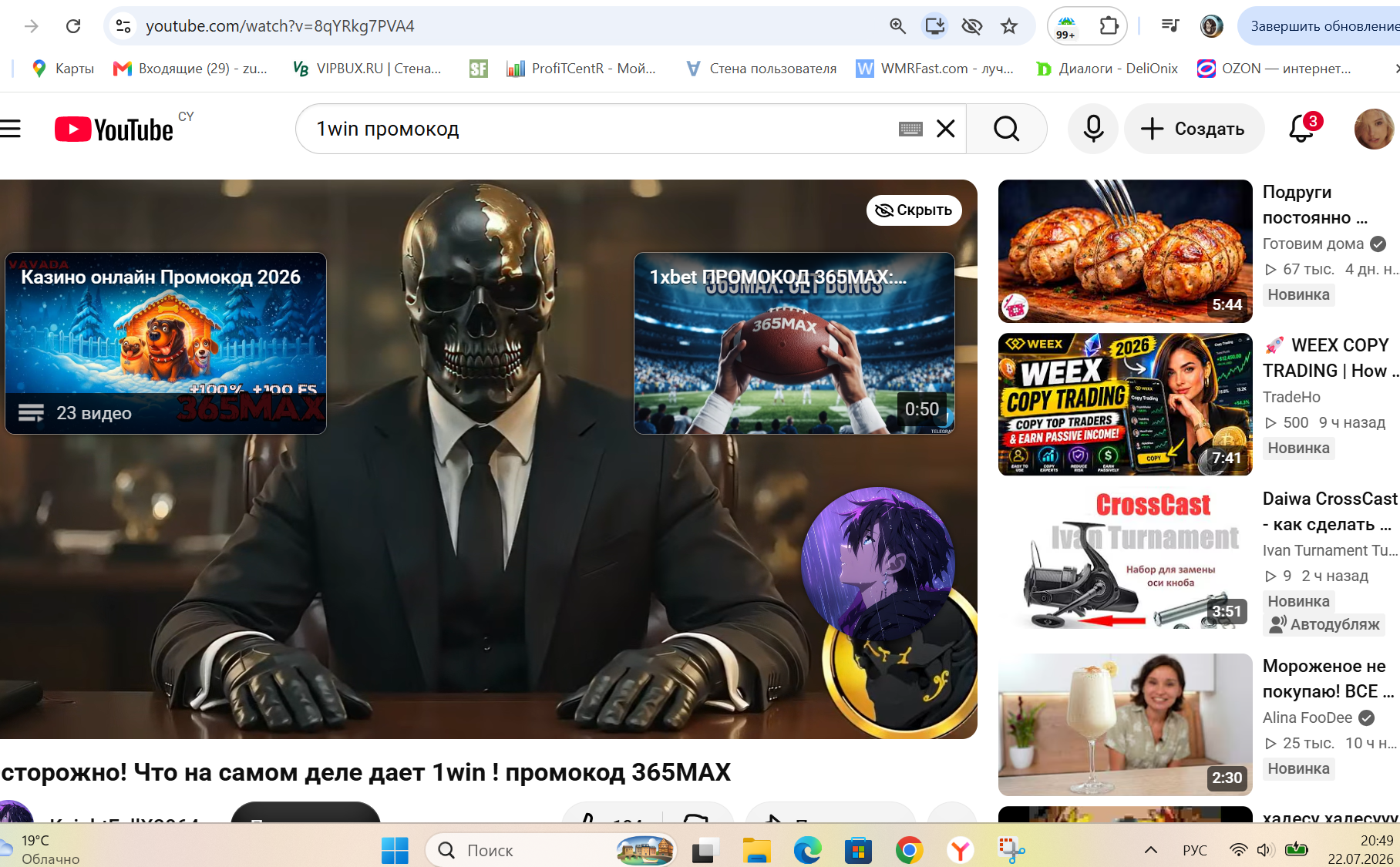
Task: Switch to Google Chrome on the taskbar
Action: click(x=909, y=851)
